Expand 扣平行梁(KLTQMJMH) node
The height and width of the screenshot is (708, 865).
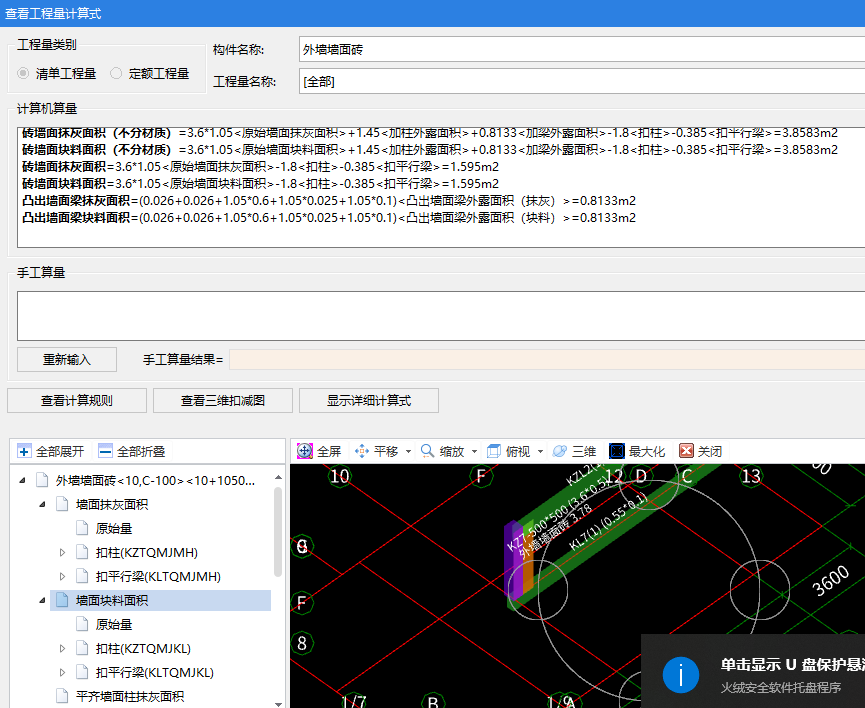[62, 576]
